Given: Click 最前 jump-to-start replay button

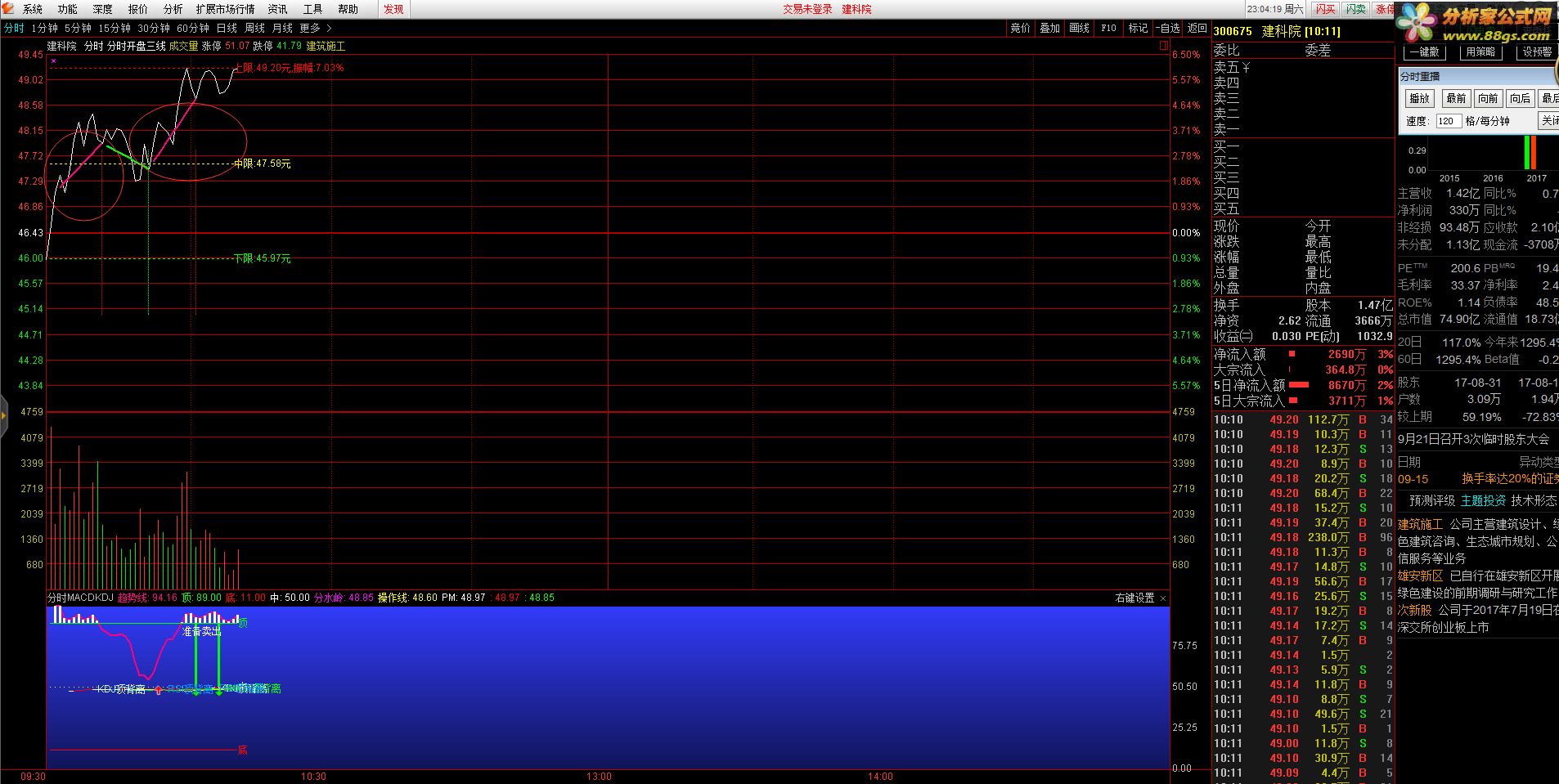Looking at the screenshot, I should pyautogui.click(x=1456, y=98).
